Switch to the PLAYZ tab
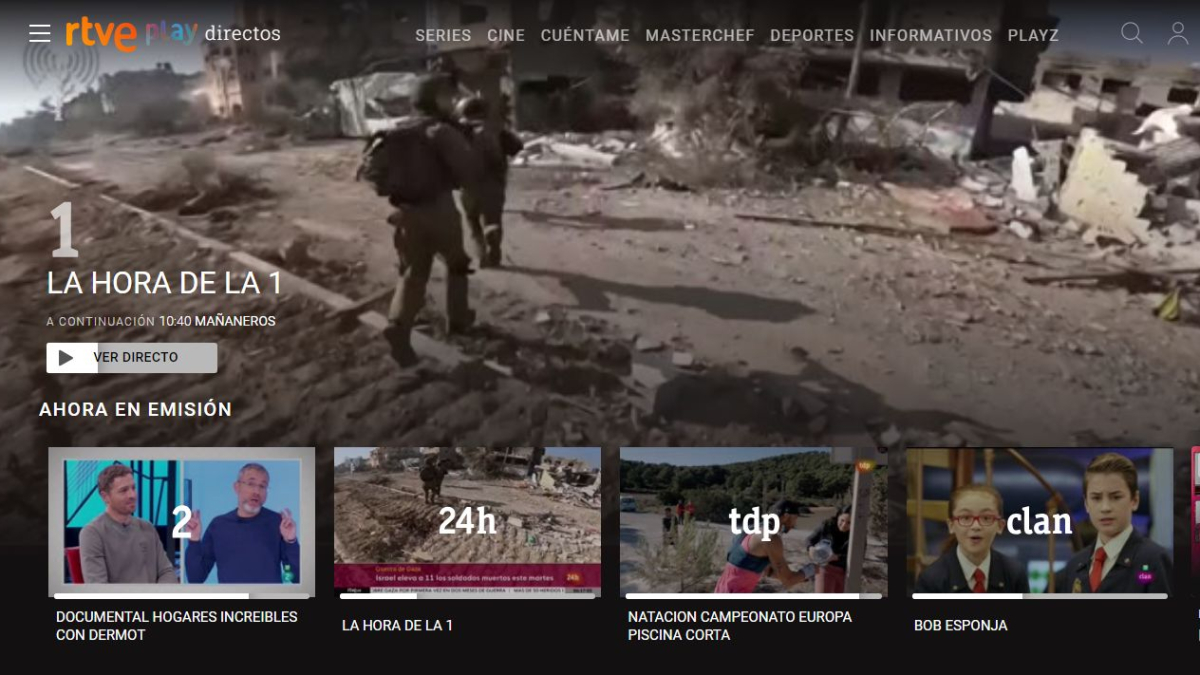Viewport: 1200px width, 675px height. pyautogui.click(x=1033, y=35)
